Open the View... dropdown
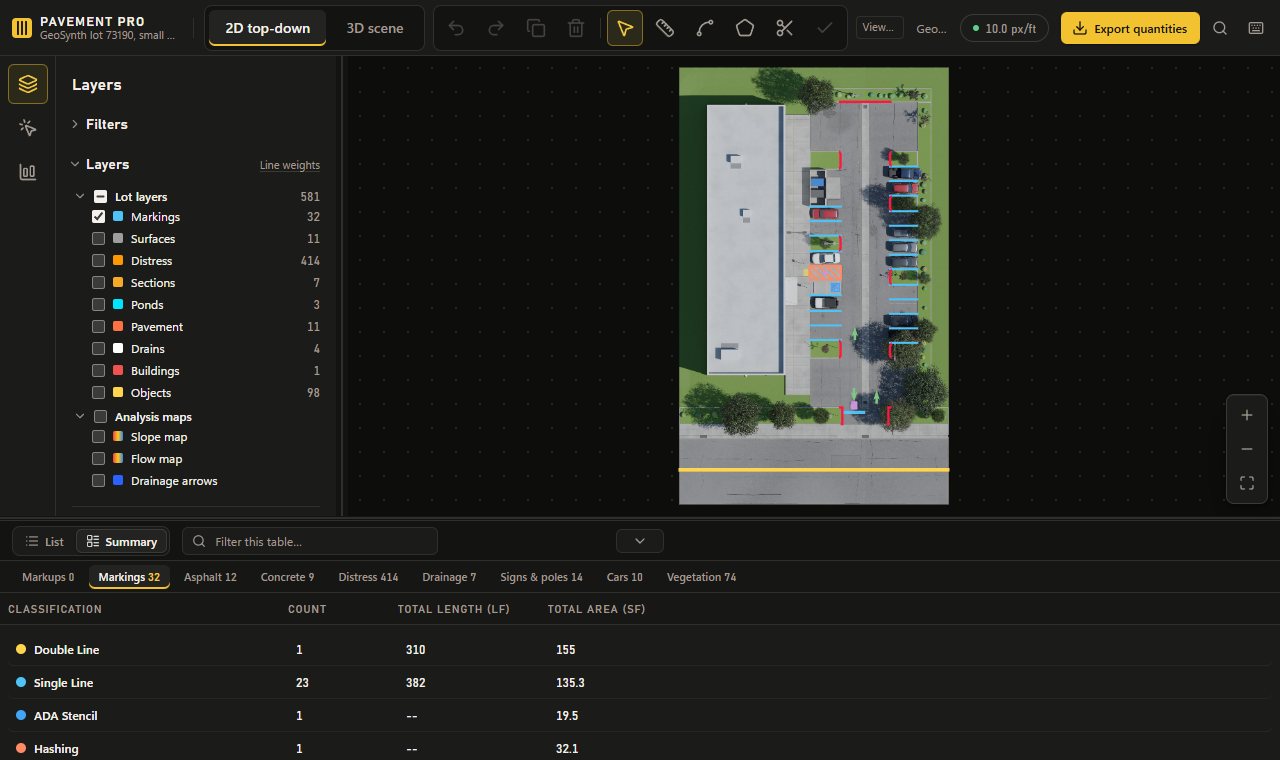 [880, 28]
